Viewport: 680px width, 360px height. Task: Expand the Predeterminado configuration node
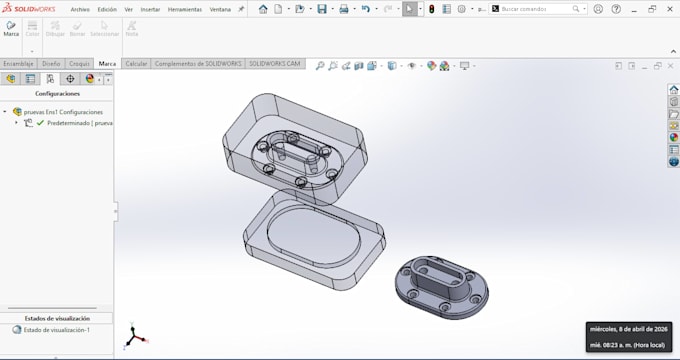16,123
